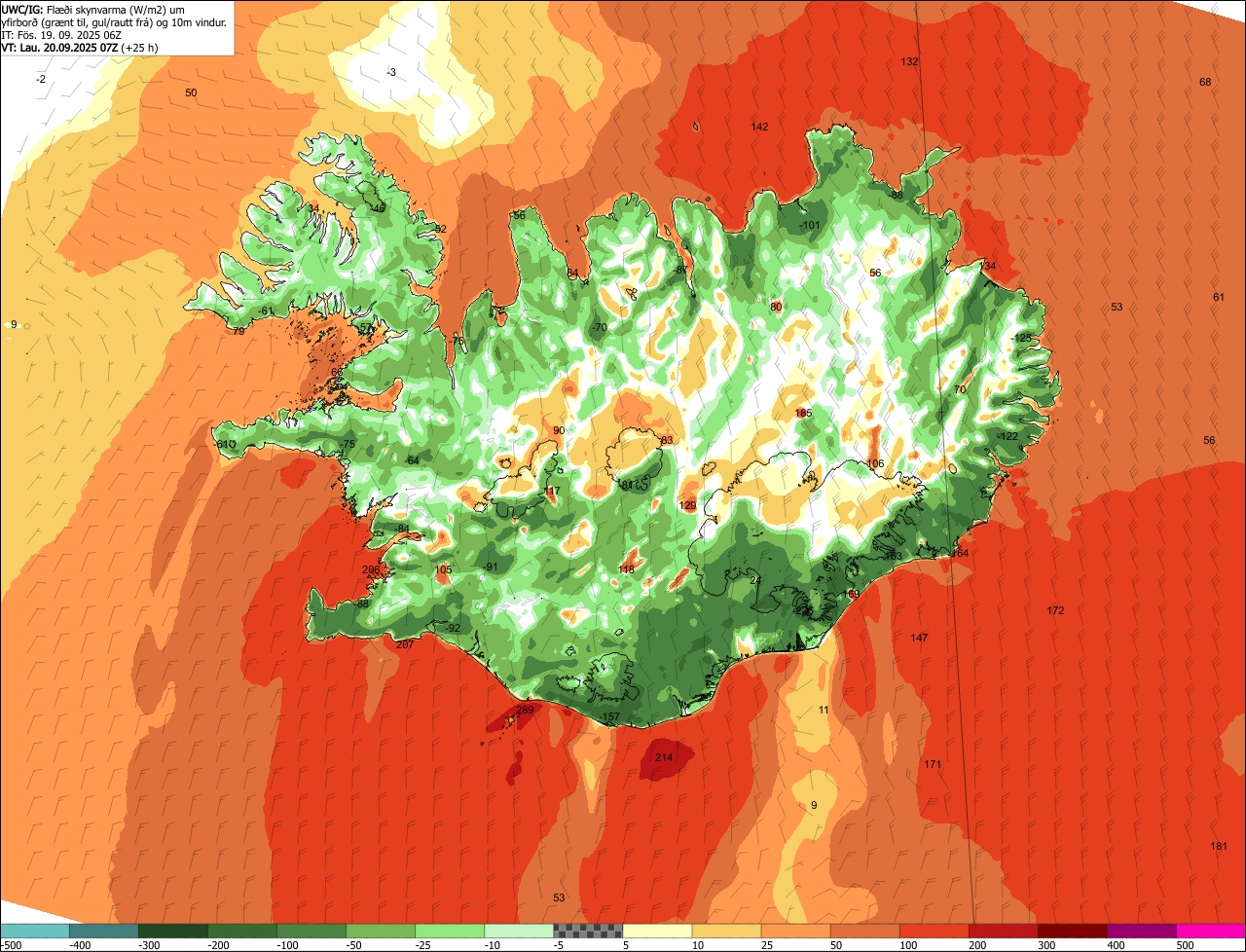Click the '-75' value on the map
Image resolution: width=1246 pixels, height=952 pixels.
click(348, 444)
